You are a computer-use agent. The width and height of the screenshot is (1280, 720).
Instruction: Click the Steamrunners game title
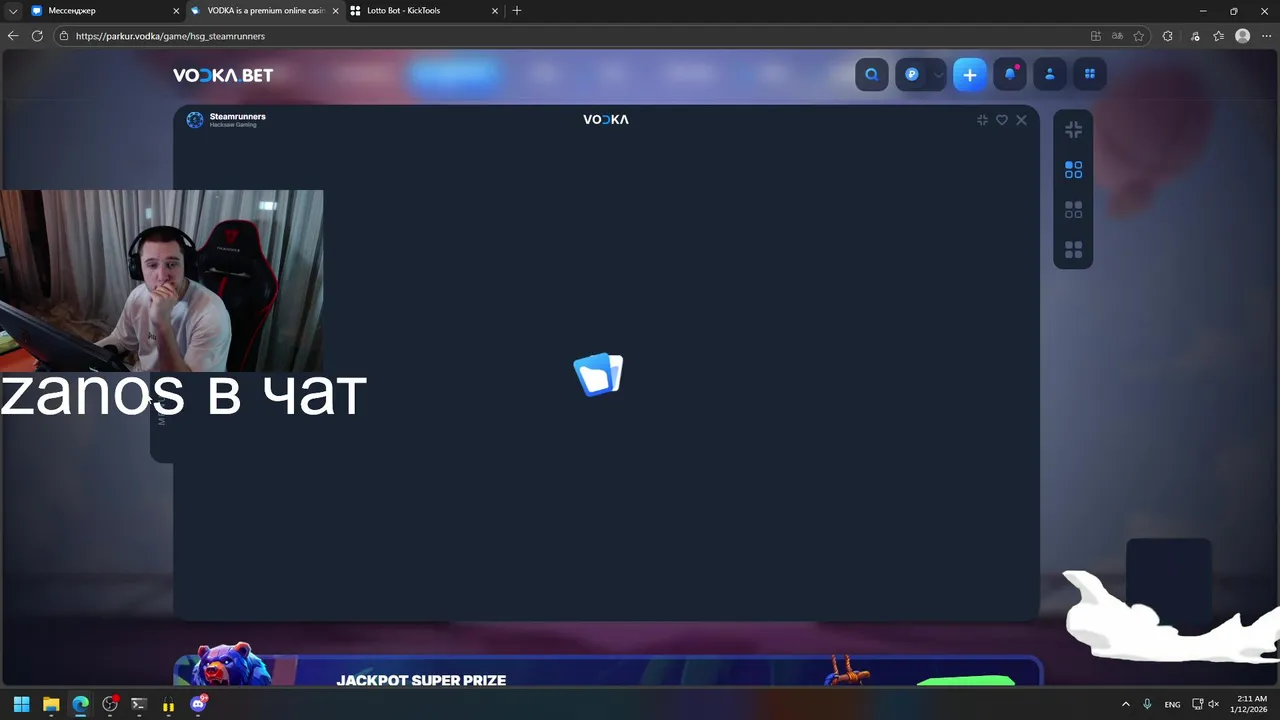238,117
